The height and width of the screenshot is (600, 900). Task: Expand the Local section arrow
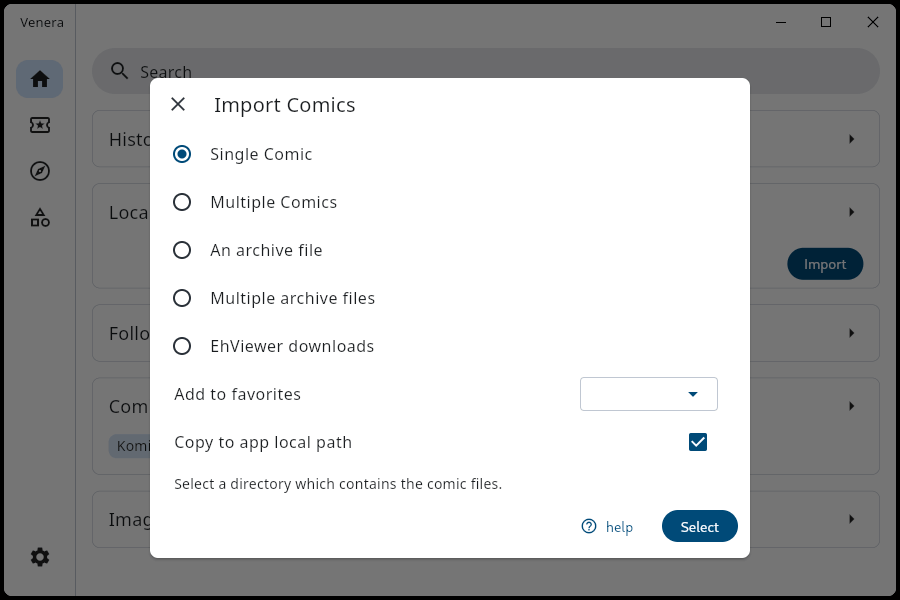[x=851, y=212]
